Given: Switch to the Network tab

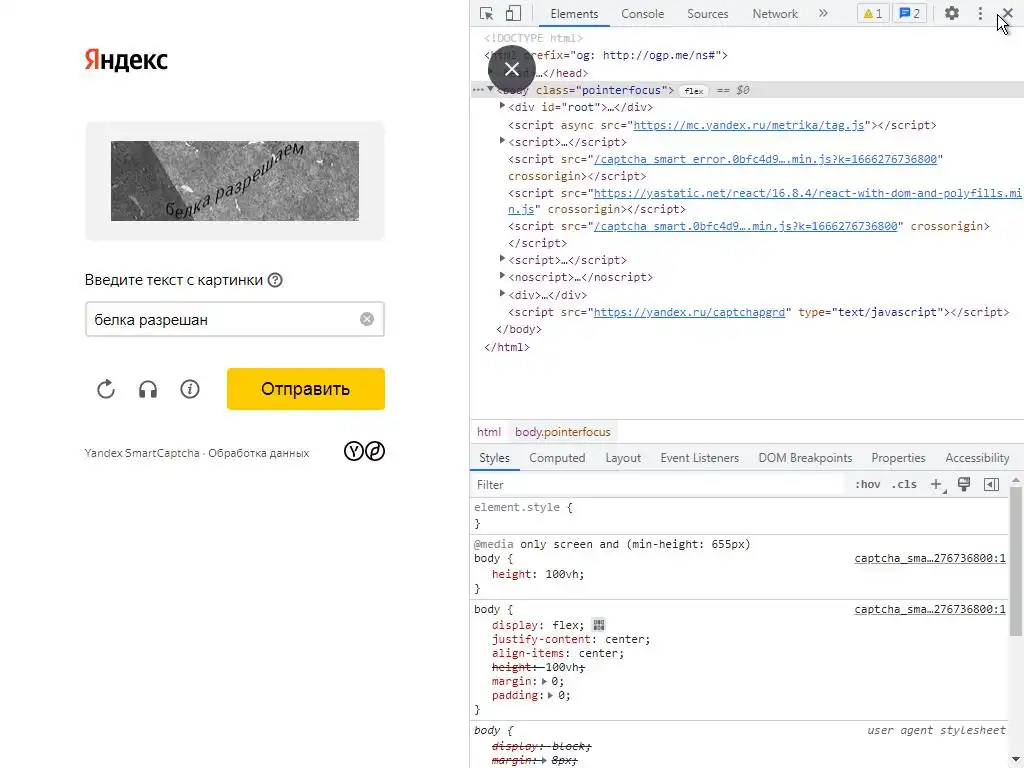Looking at the screenshot, I should (x=775, y=14).
